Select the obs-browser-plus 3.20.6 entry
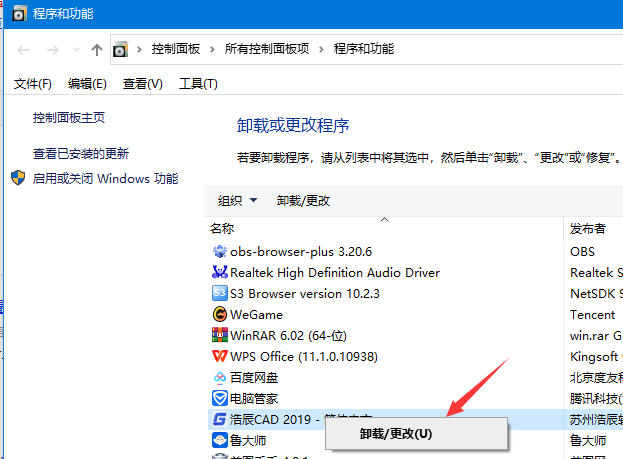This screenshot has width=623, height=459. point(301,252)
